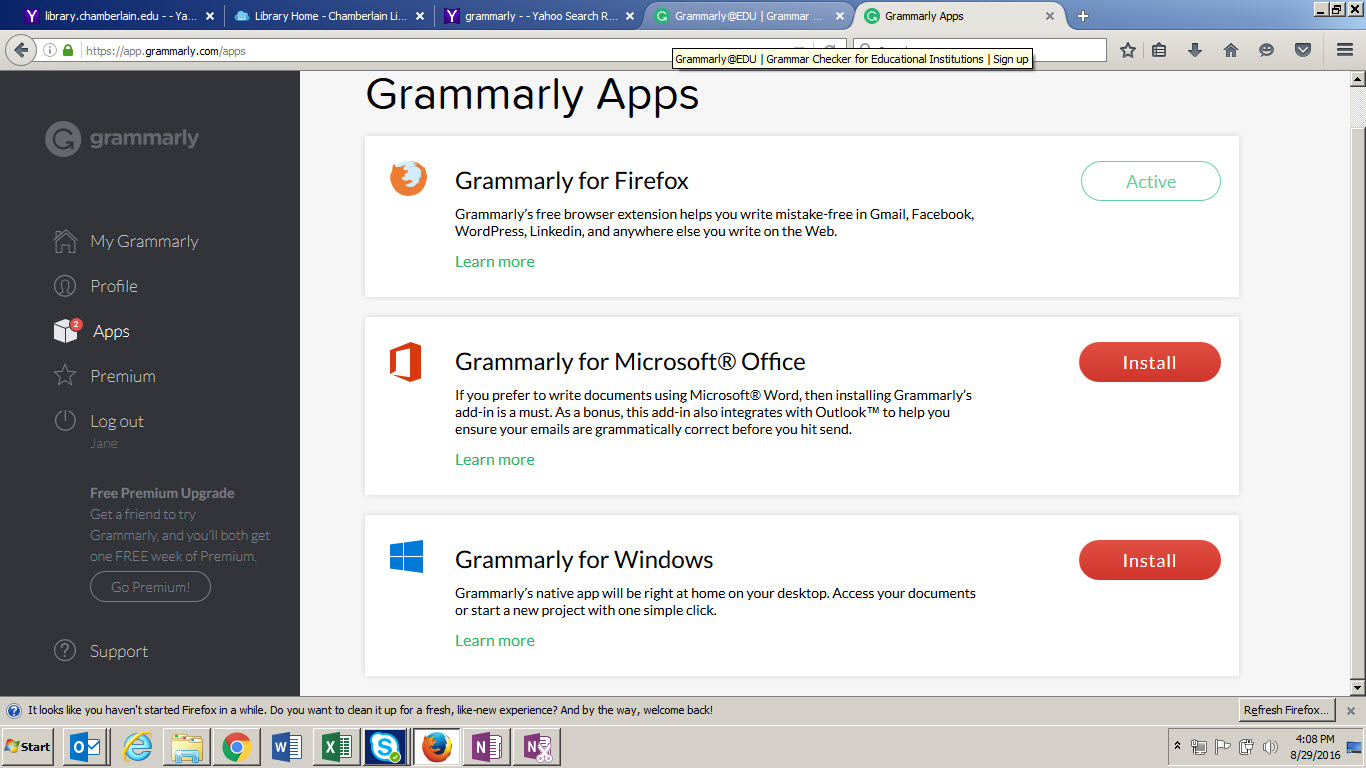Show bookmarks list icon
This screenshot has width=1366, height=768.
coord(1159,50)
